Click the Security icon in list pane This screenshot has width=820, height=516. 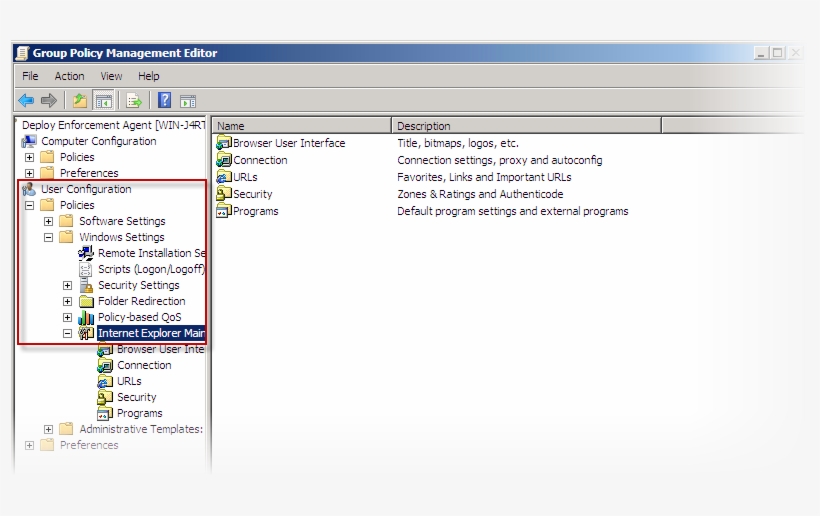point(224,194)
